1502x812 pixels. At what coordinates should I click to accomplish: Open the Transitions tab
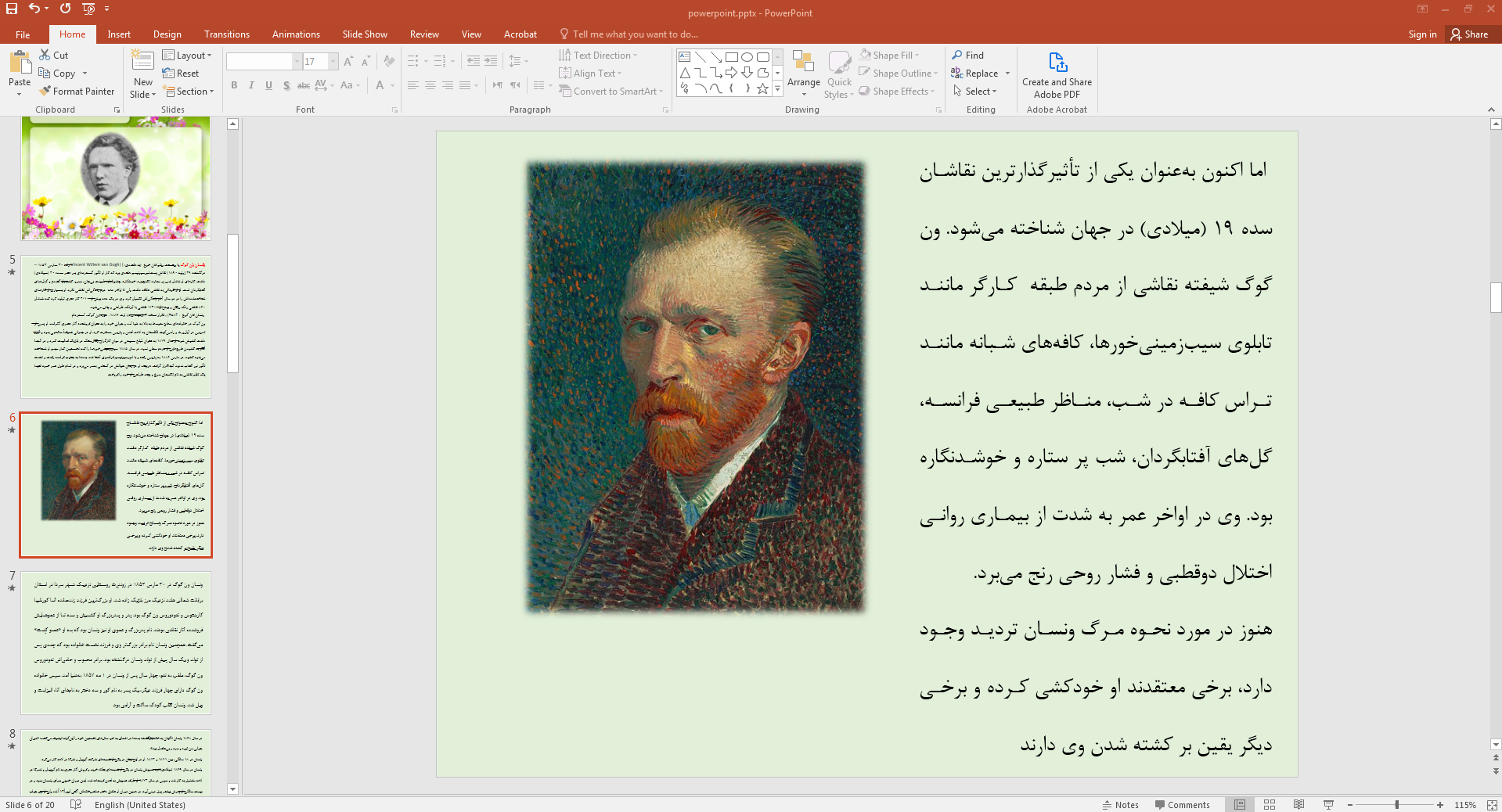(x=227, y=34)
